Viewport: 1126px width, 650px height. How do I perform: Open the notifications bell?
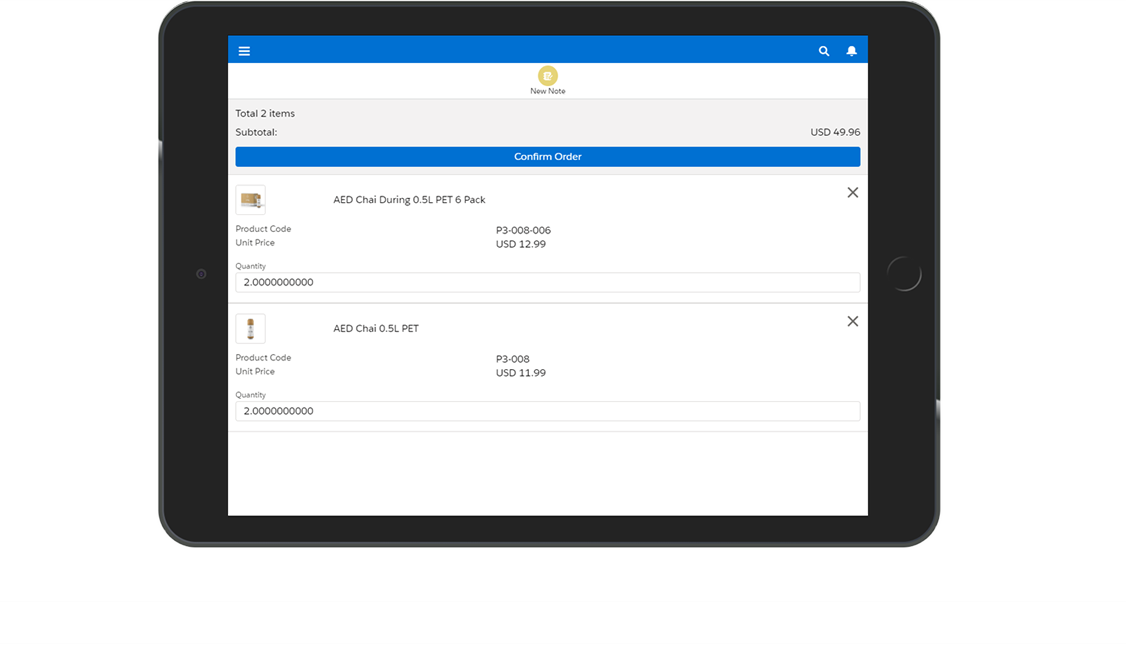coord(851,51)
